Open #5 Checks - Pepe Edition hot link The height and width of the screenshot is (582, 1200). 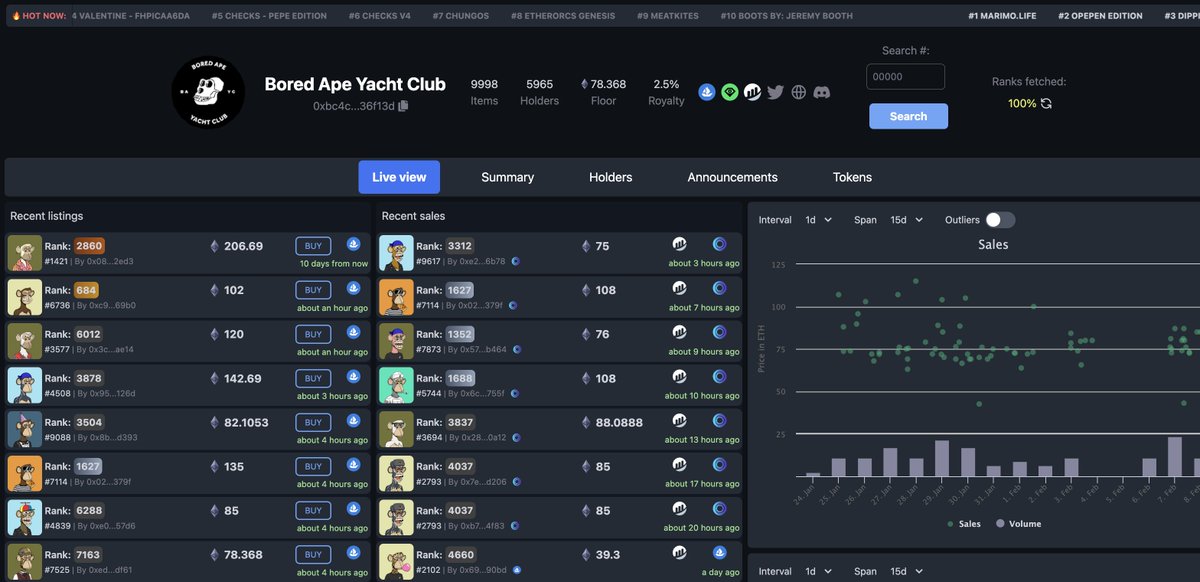269,16
